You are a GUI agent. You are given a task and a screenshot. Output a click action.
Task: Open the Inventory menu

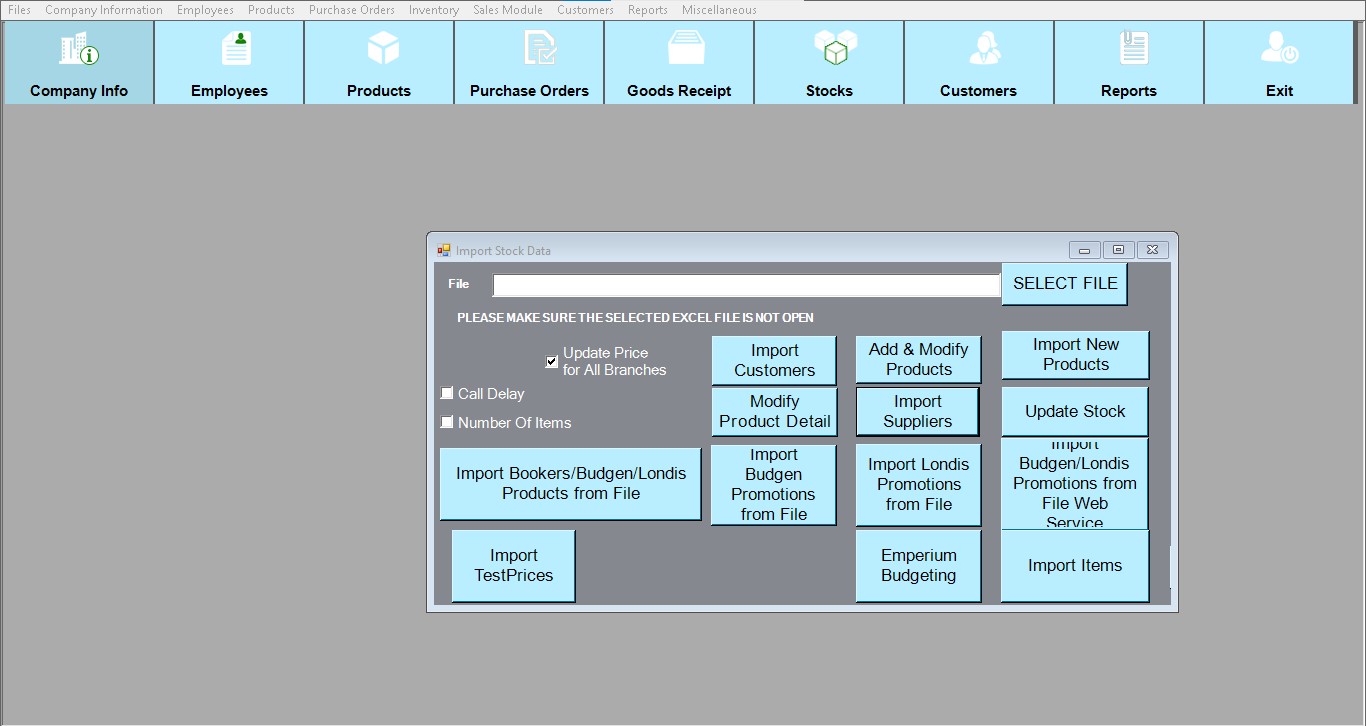433,10
